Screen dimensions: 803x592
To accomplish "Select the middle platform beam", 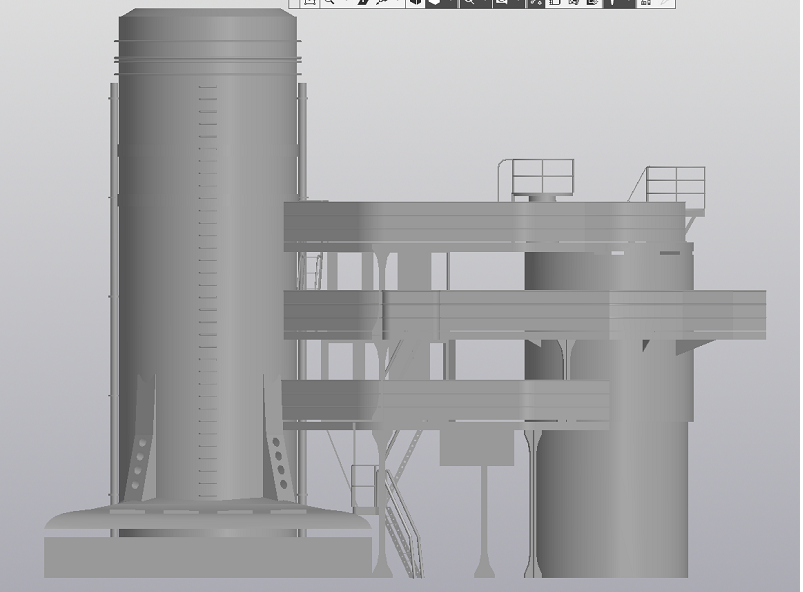I will pos(520,314).
